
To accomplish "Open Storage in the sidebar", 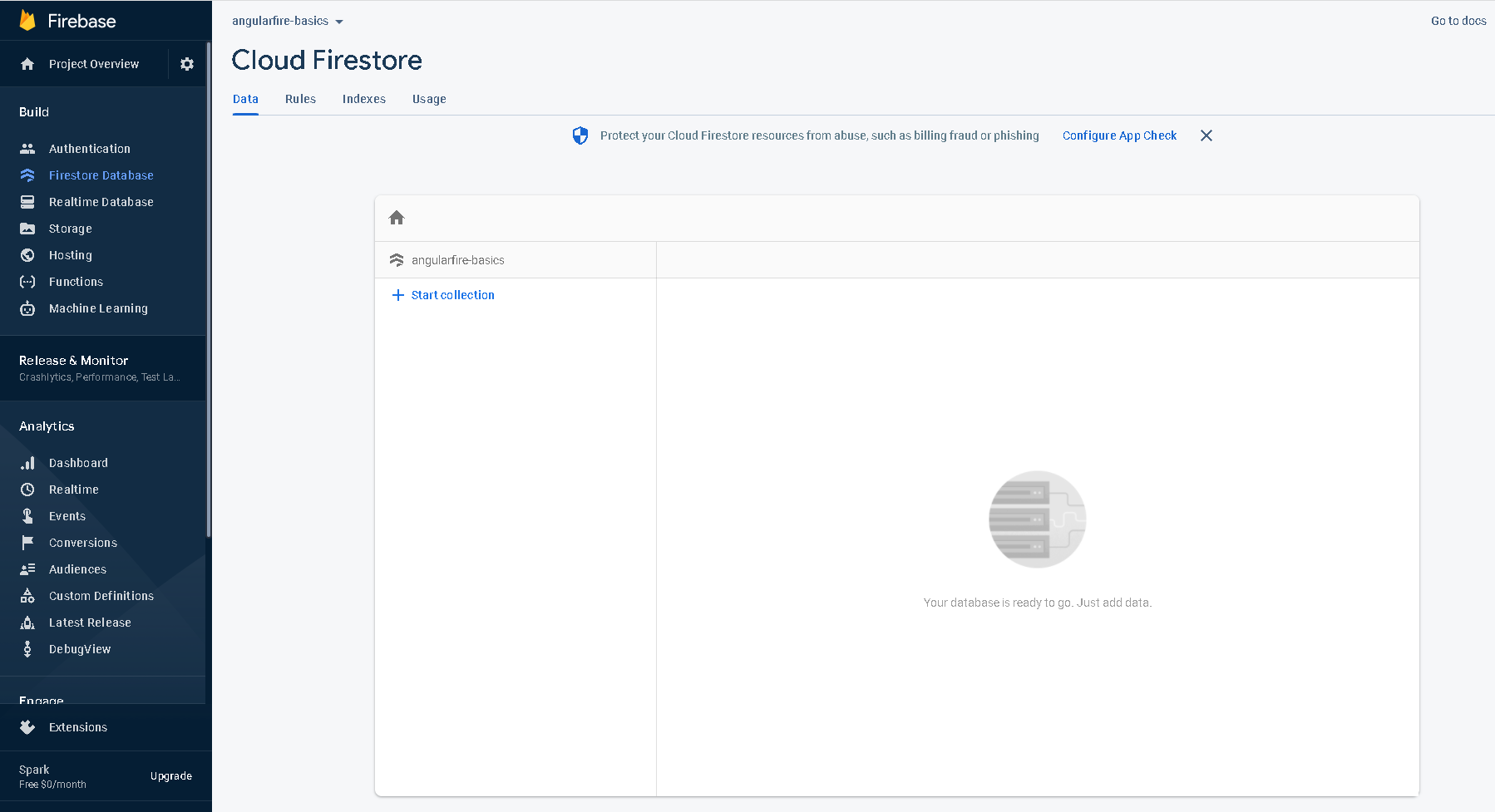I will (71, 229).
